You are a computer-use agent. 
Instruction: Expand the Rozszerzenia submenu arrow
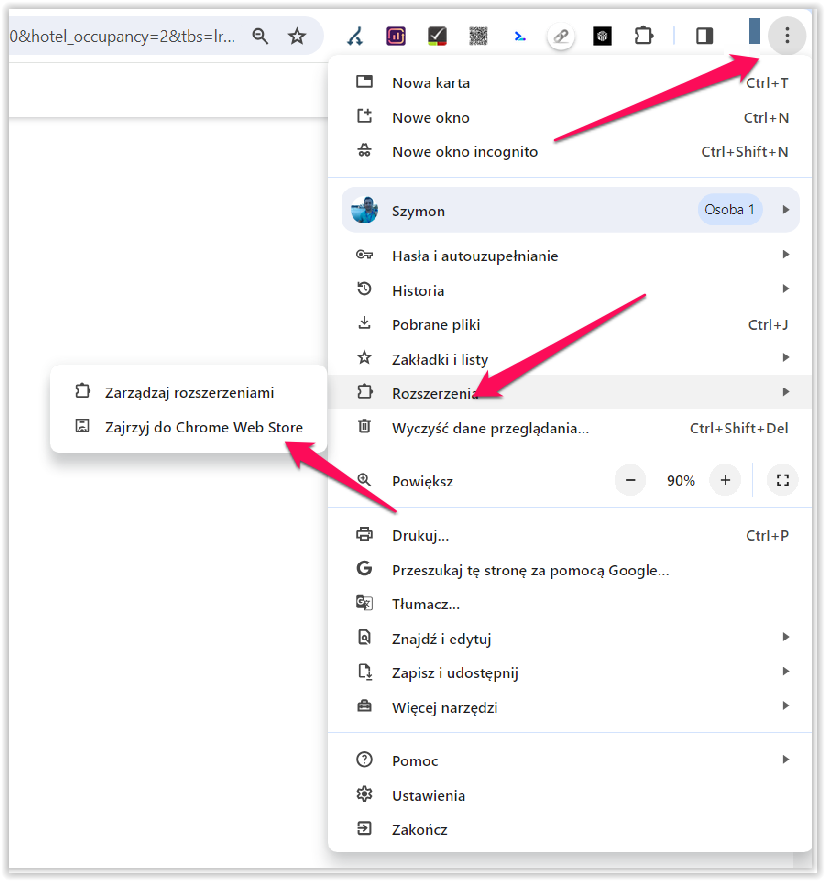tap(786, 392)
